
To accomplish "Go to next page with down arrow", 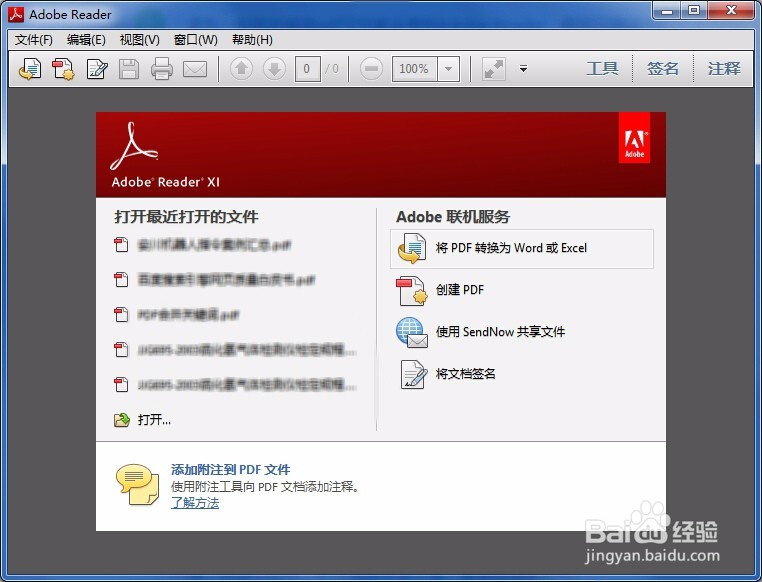I will (275, 69).
